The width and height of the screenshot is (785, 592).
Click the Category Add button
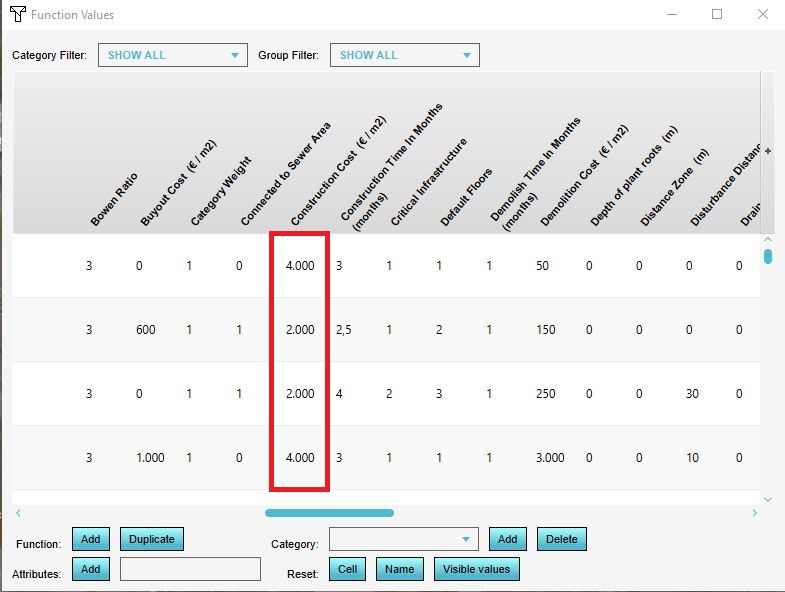tap(507, 540)
